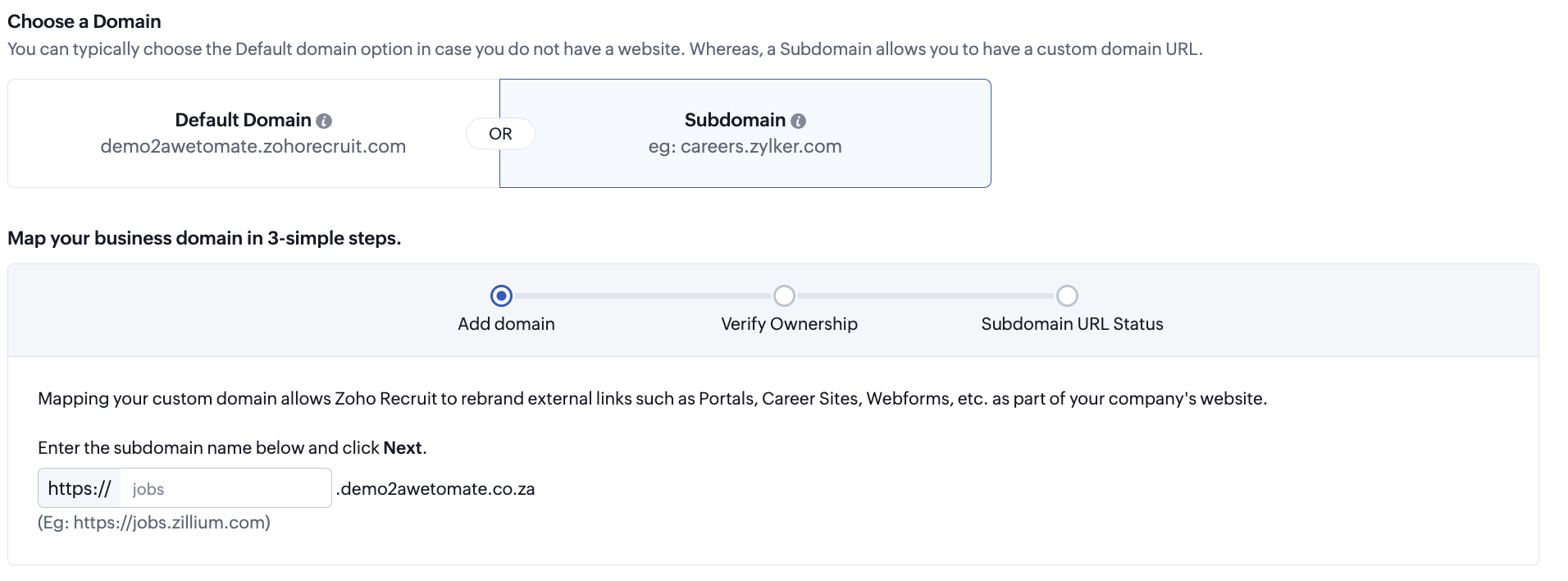Choose the Default Domain option heading
The height and width of the screenshot is (581, 1568).
tap(243, 120)
